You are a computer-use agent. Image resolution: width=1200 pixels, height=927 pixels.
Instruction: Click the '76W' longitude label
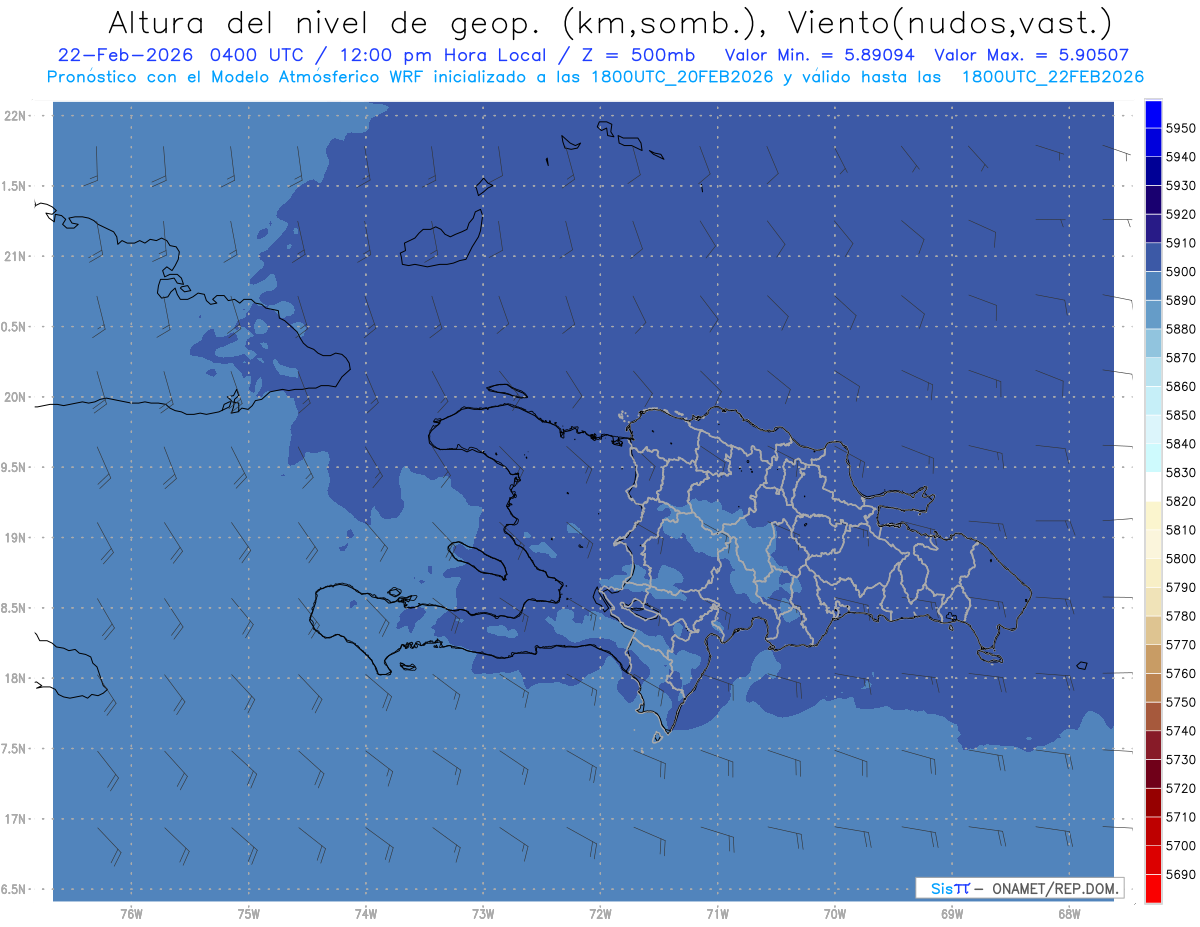[x=131, y=915]
